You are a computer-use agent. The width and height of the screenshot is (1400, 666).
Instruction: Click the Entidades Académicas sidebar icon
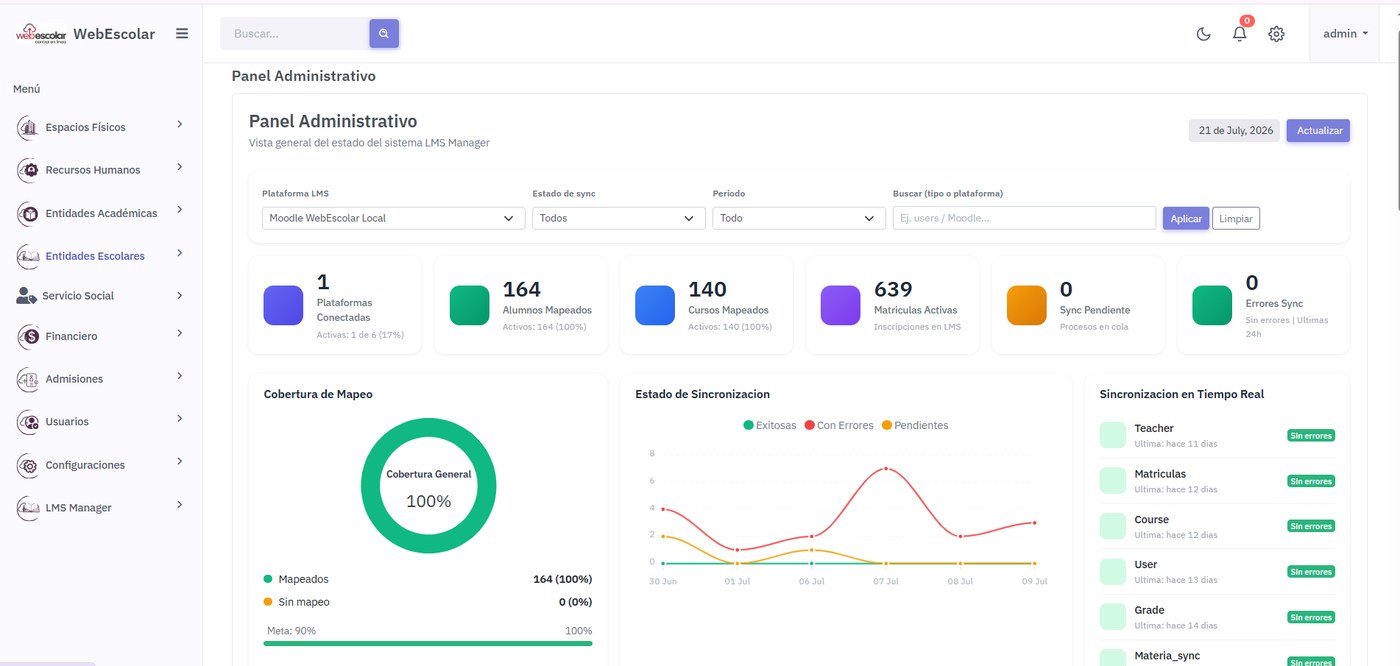[28, 213]
